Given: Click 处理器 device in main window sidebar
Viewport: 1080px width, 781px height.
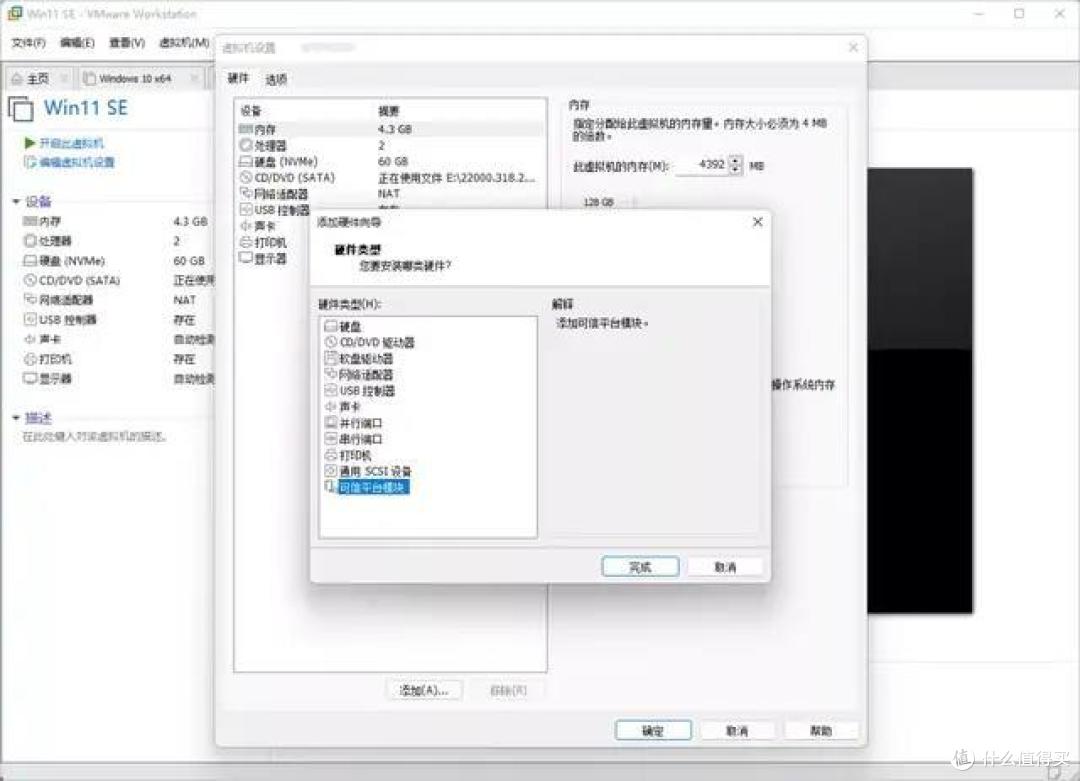Looking at the screenshot, I should 48,240.
